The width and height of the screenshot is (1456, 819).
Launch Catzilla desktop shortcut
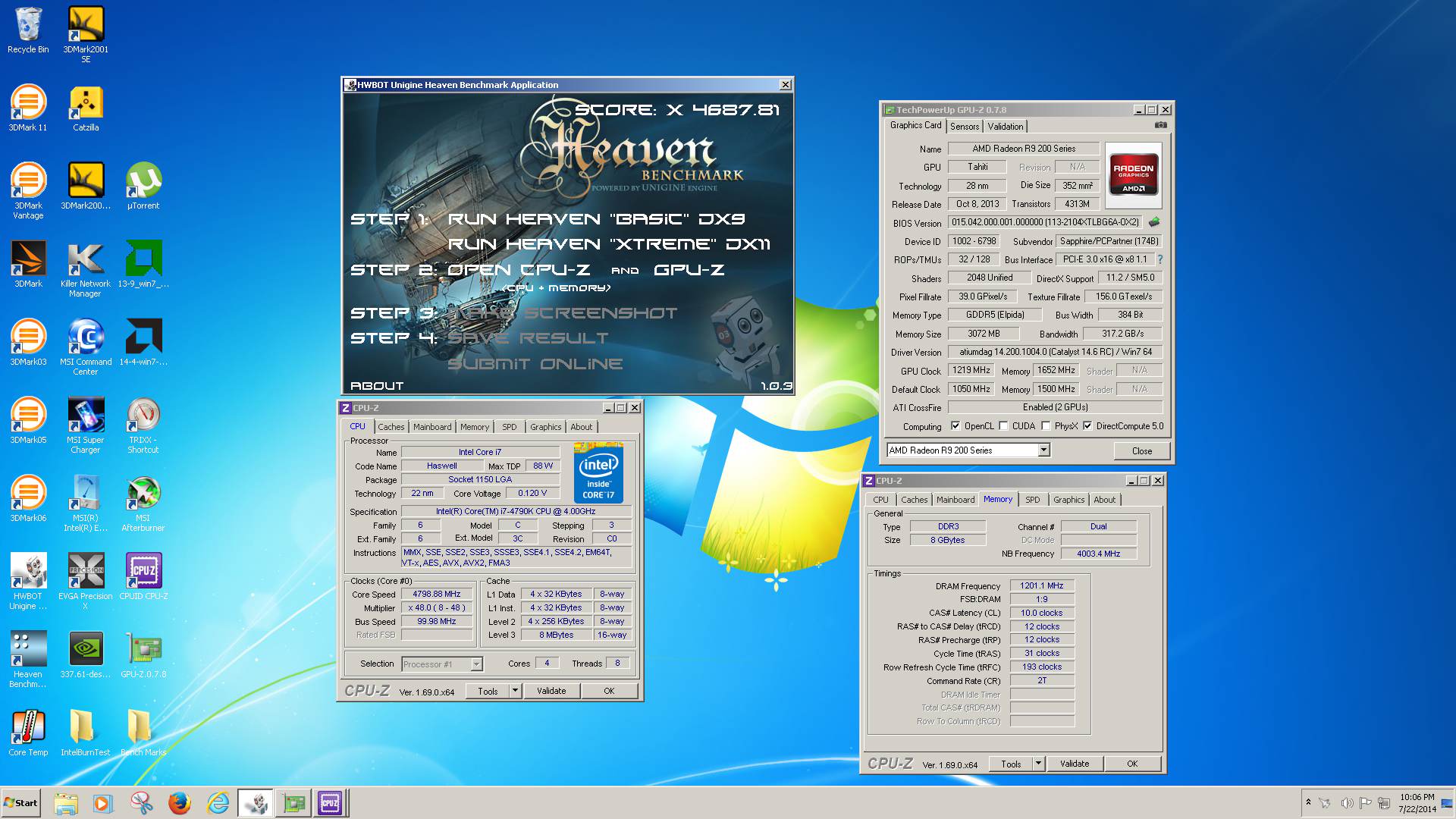click(x=86, y=108)
